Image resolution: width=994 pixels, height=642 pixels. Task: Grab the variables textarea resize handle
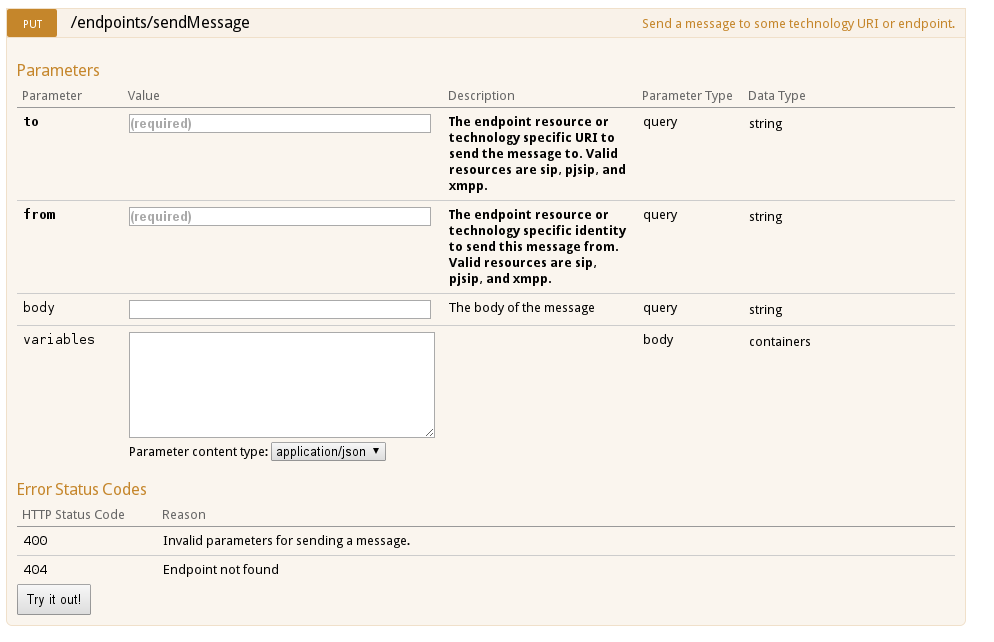click(x=430, y=433)
